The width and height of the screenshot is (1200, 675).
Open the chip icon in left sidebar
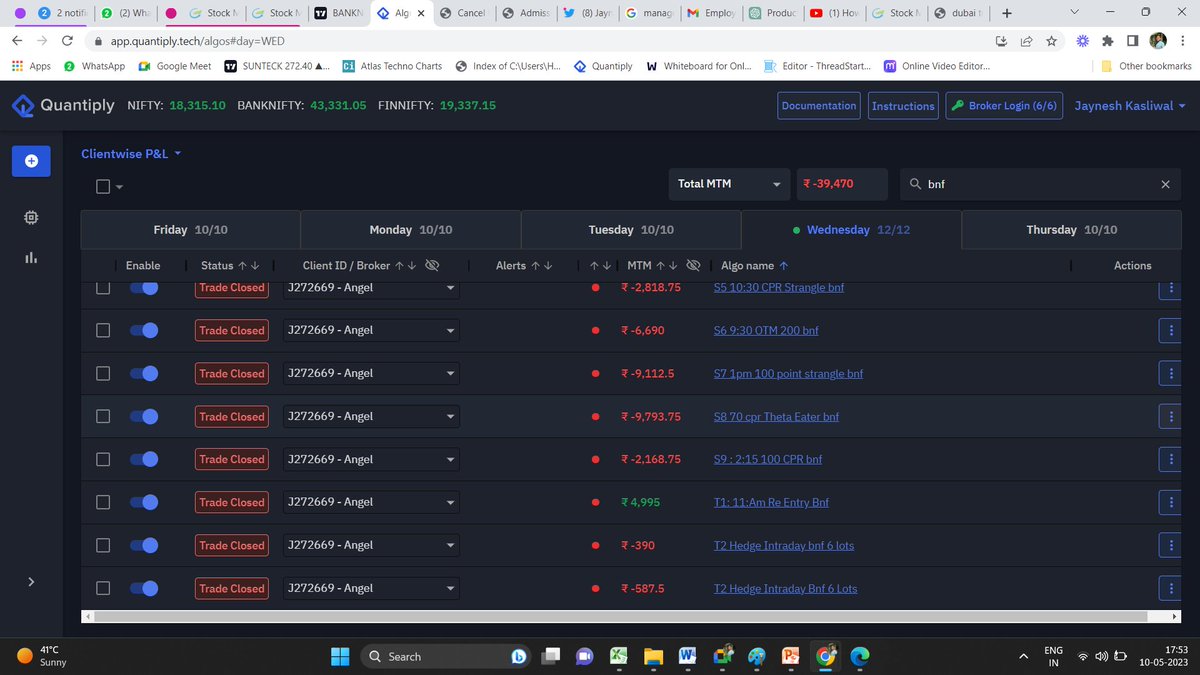point(31,217)
